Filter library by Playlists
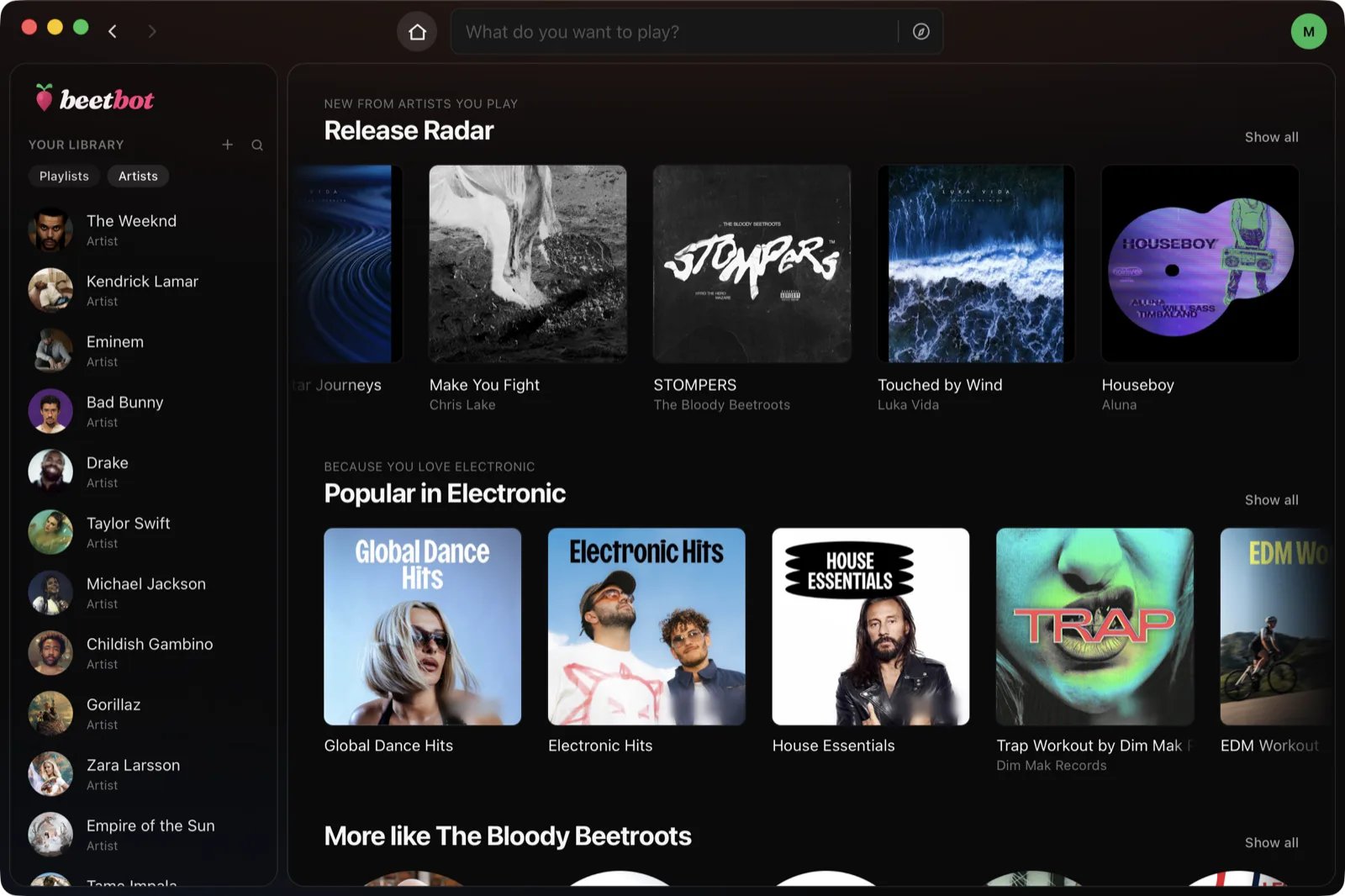This screenshot has width=1345, height=896. click(64, 176)
